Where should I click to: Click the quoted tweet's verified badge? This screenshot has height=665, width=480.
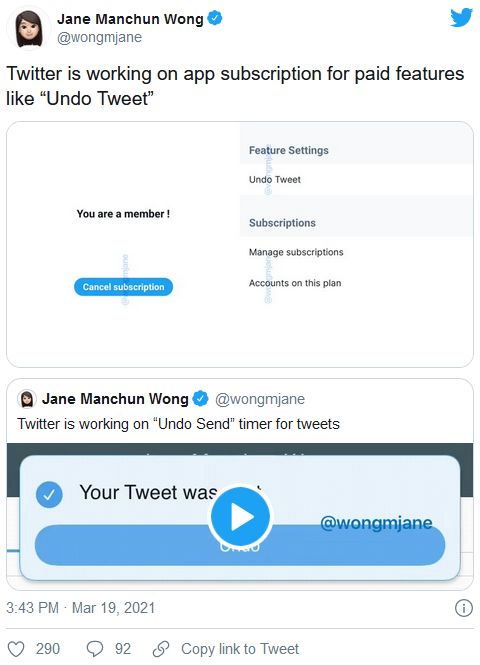click(x=200, y=398)
